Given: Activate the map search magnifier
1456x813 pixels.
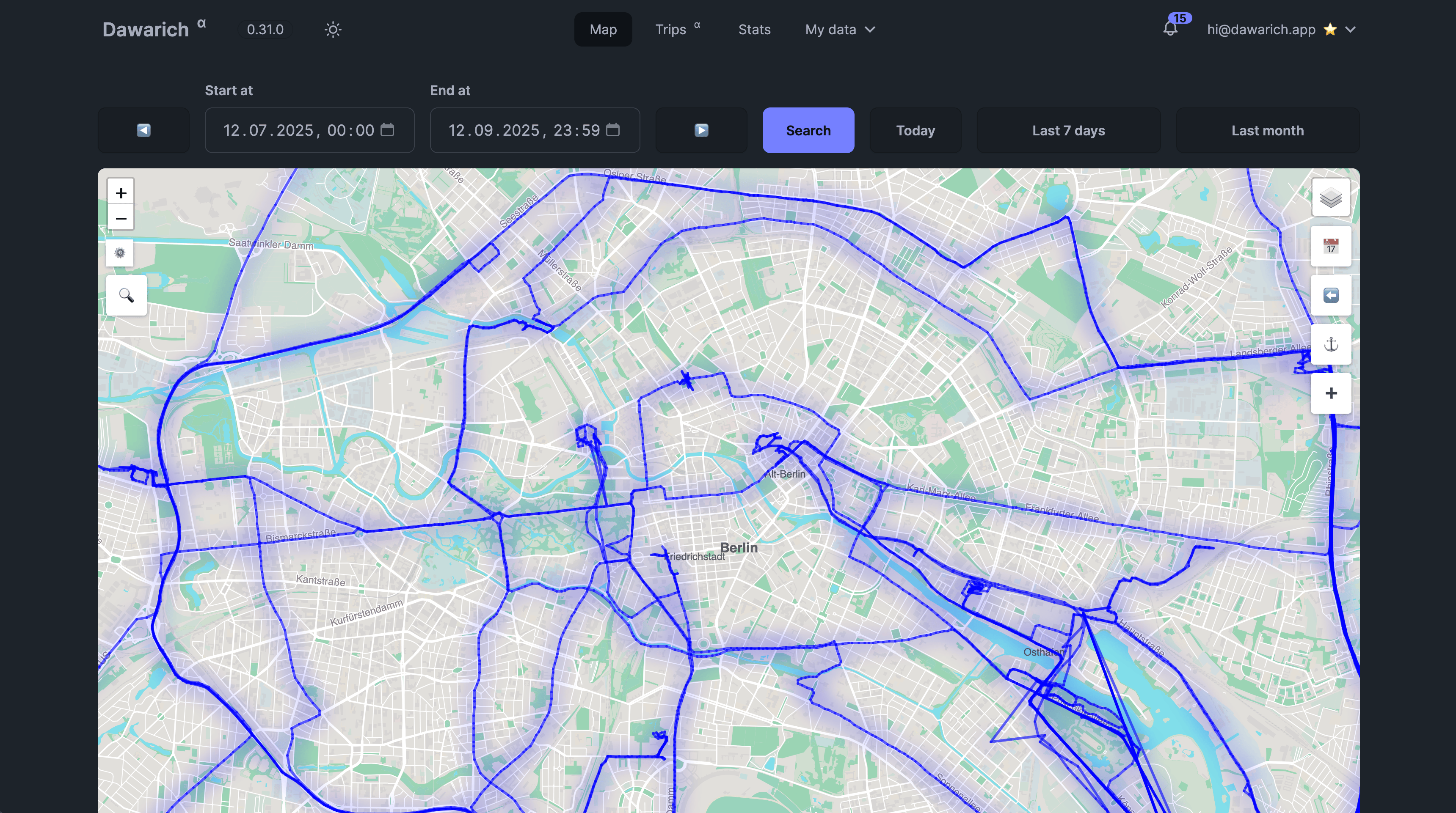Looking at the screenshot, I should [x=126, y=296].
